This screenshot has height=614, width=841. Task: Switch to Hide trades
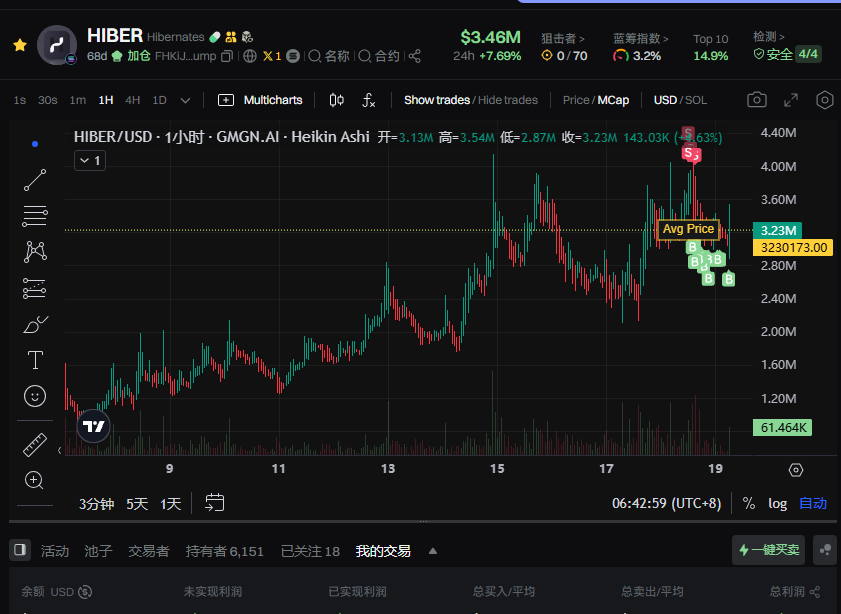point(507,100)
